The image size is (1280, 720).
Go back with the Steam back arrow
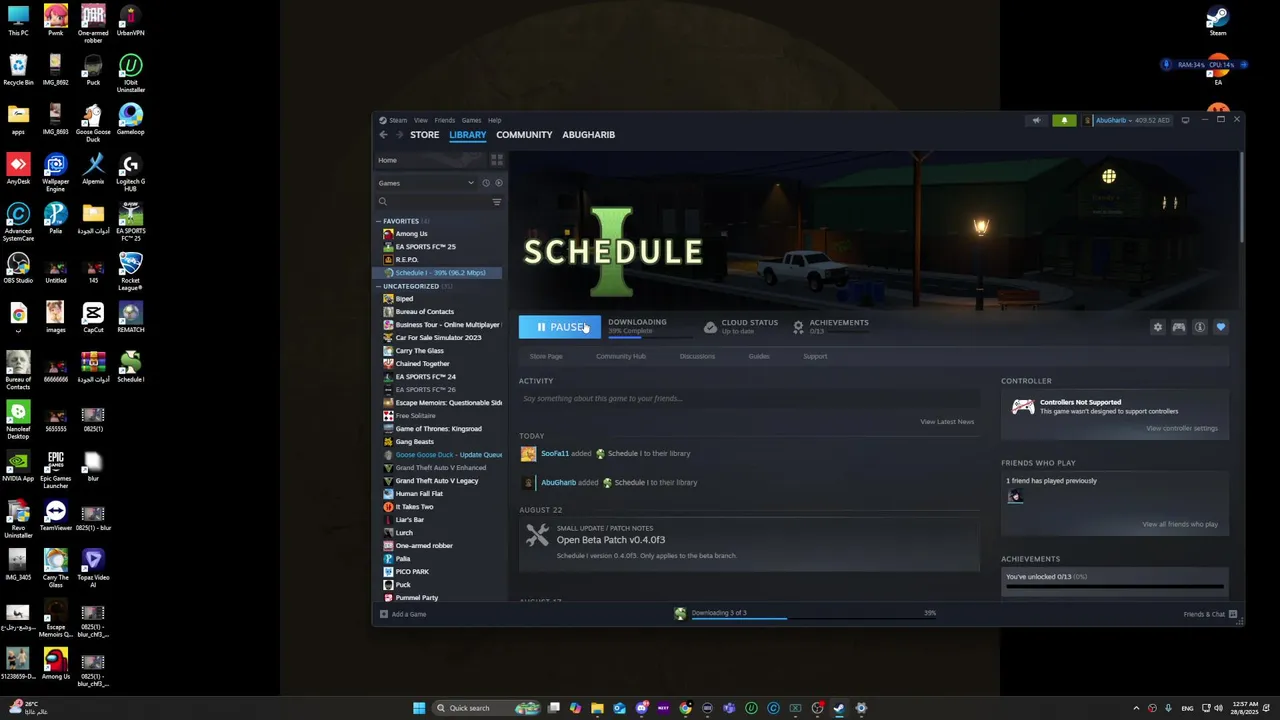pos(383,135)
